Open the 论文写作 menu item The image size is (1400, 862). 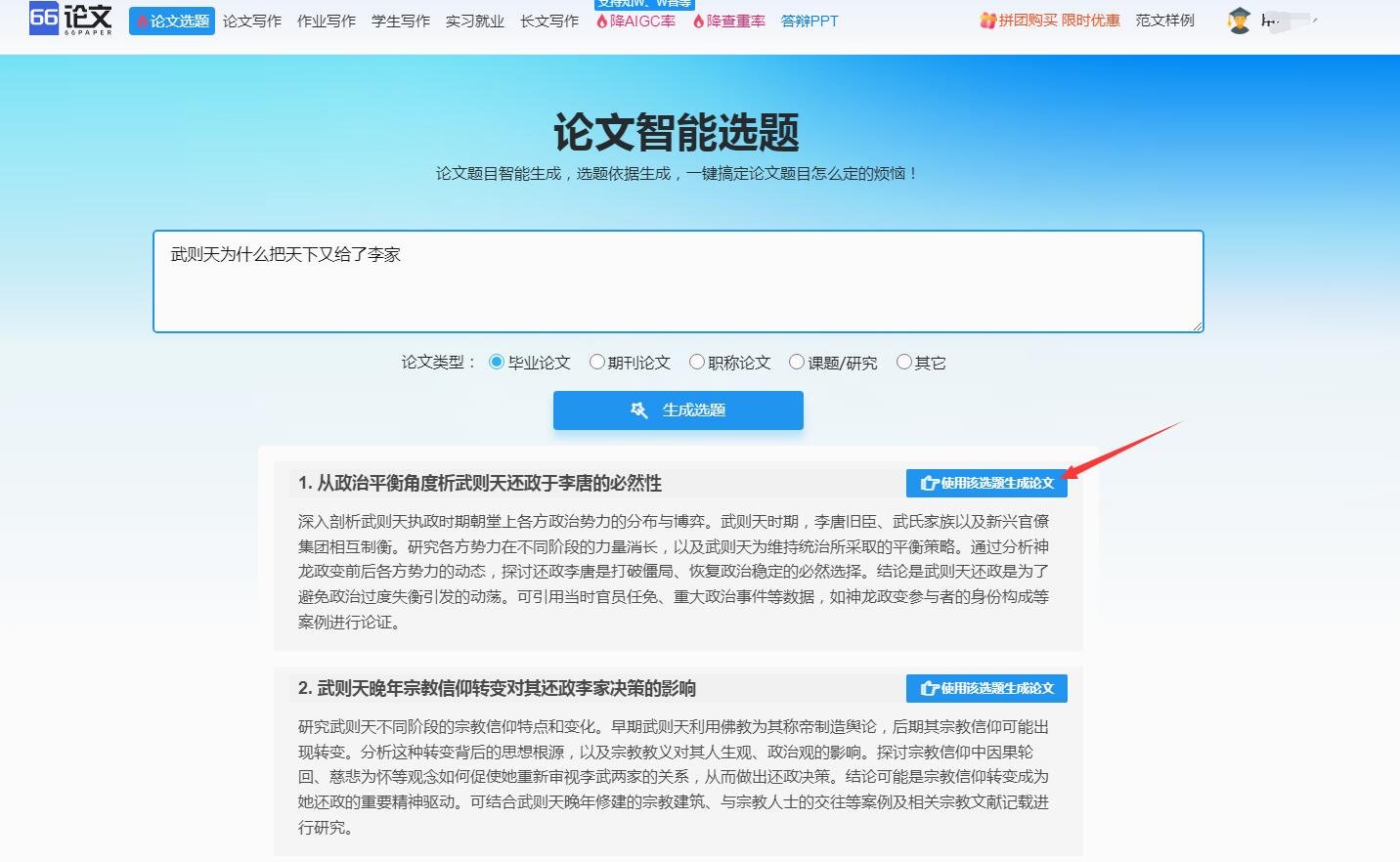coord(251,21)
